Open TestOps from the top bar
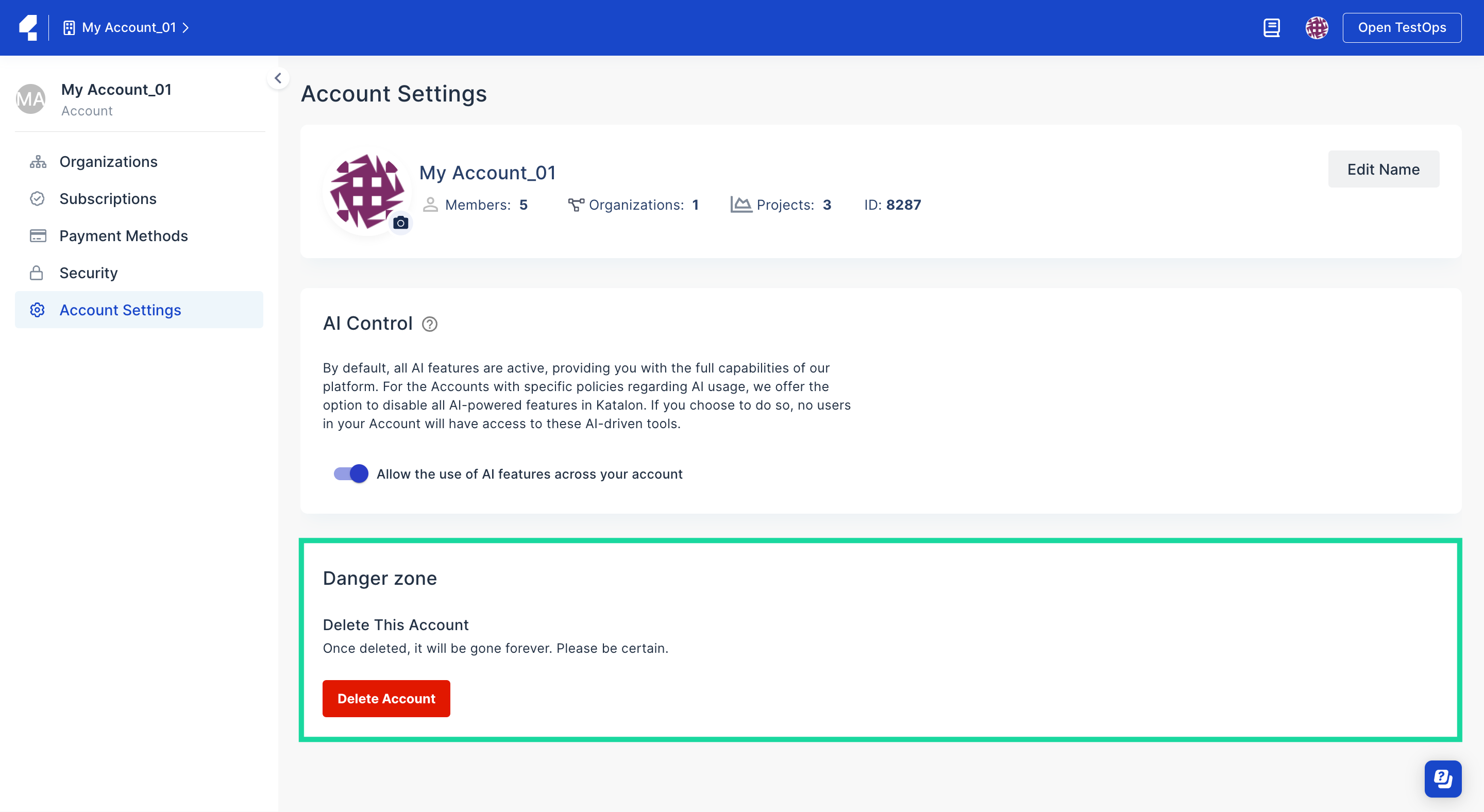 [x=1402, y=27]
